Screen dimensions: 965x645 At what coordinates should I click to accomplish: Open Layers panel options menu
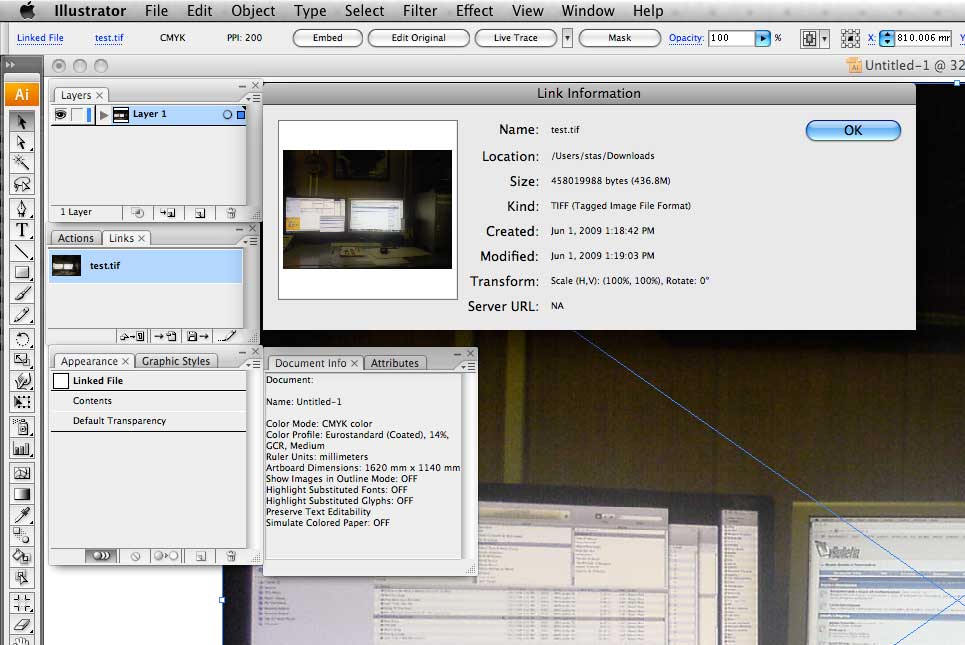click(253, 98)
